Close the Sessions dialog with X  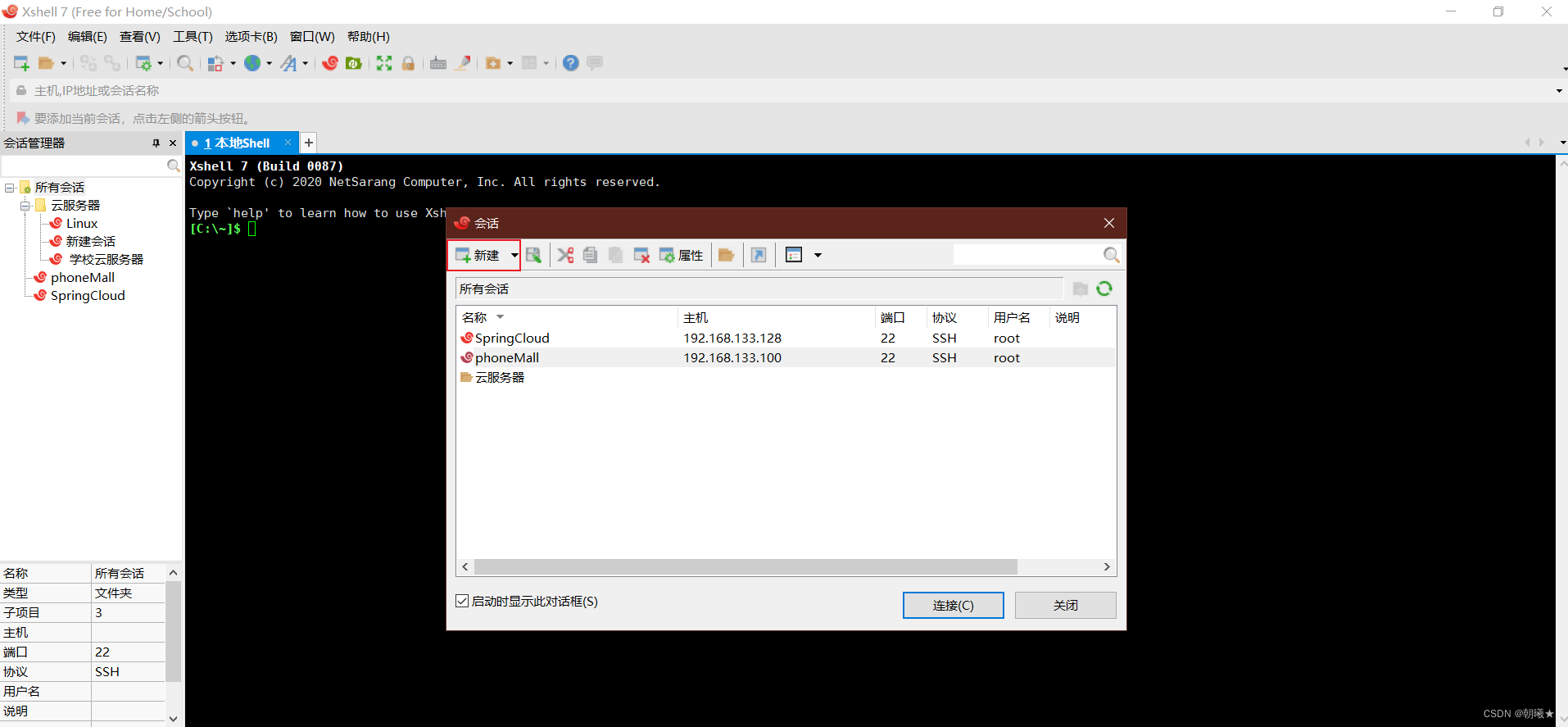(x=1109, y=223)
